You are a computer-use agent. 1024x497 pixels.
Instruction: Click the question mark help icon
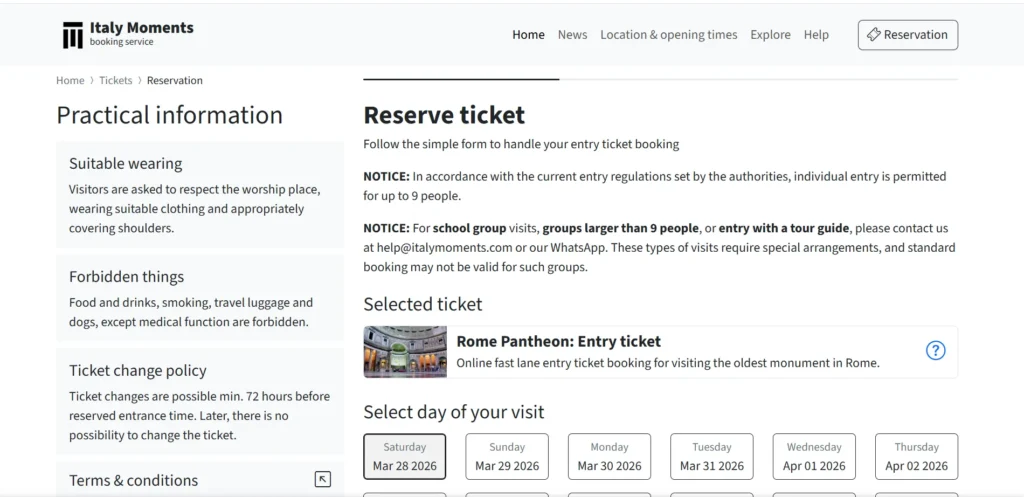[x=935, y=351]
